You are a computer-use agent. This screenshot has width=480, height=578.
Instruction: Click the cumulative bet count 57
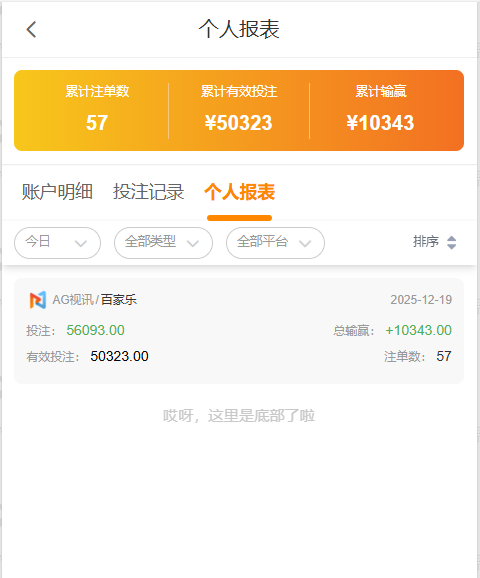coord(97,123)
